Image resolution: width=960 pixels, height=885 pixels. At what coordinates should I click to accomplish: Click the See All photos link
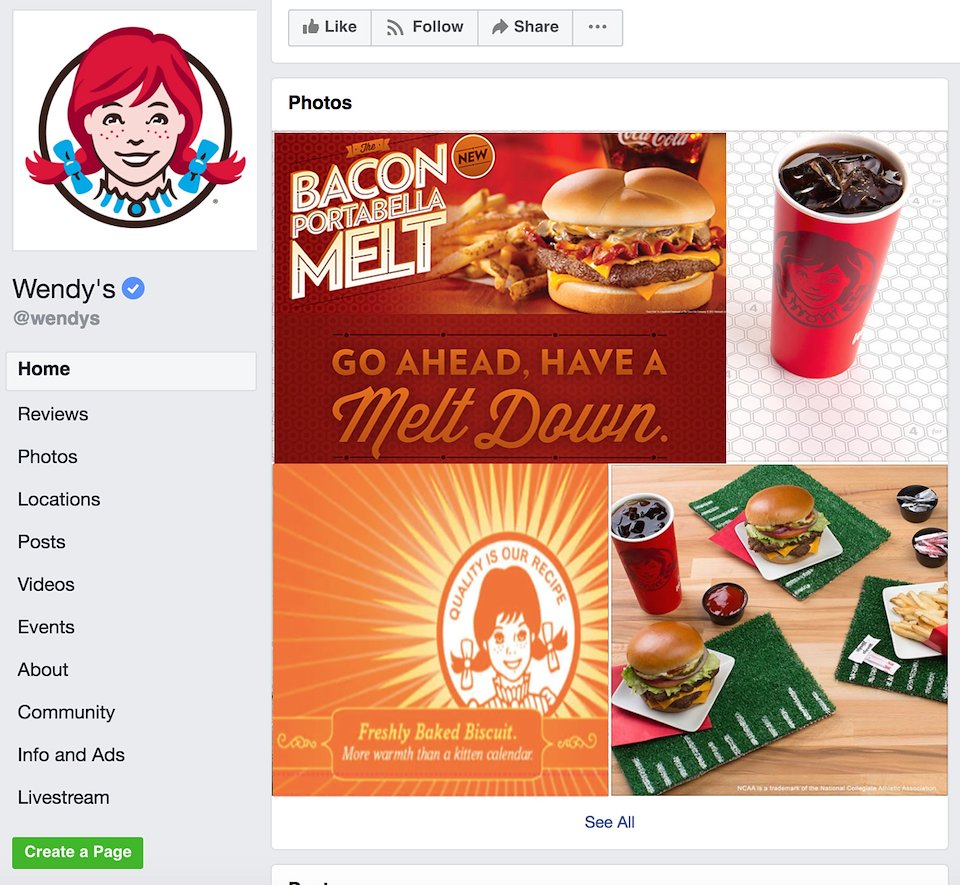click(x=609, y=822)
